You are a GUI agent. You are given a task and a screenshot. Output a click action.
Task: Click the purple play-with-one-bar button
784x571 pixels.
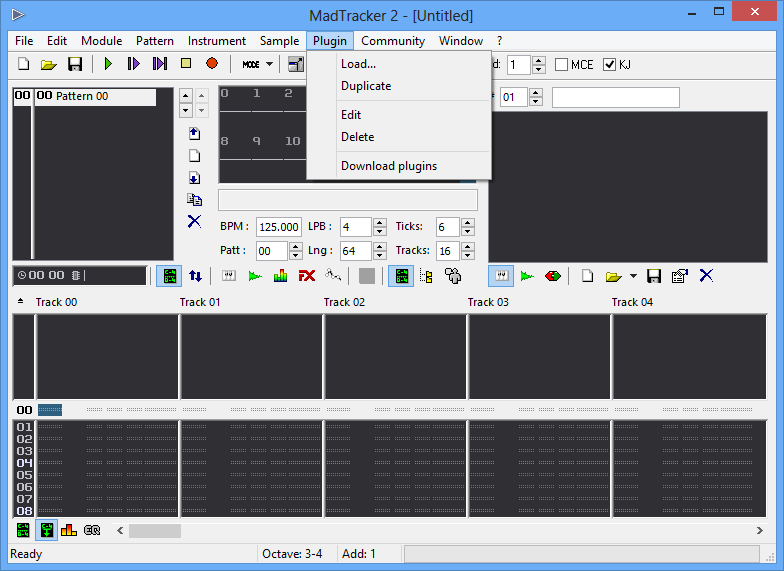click(x=134, y=64)
